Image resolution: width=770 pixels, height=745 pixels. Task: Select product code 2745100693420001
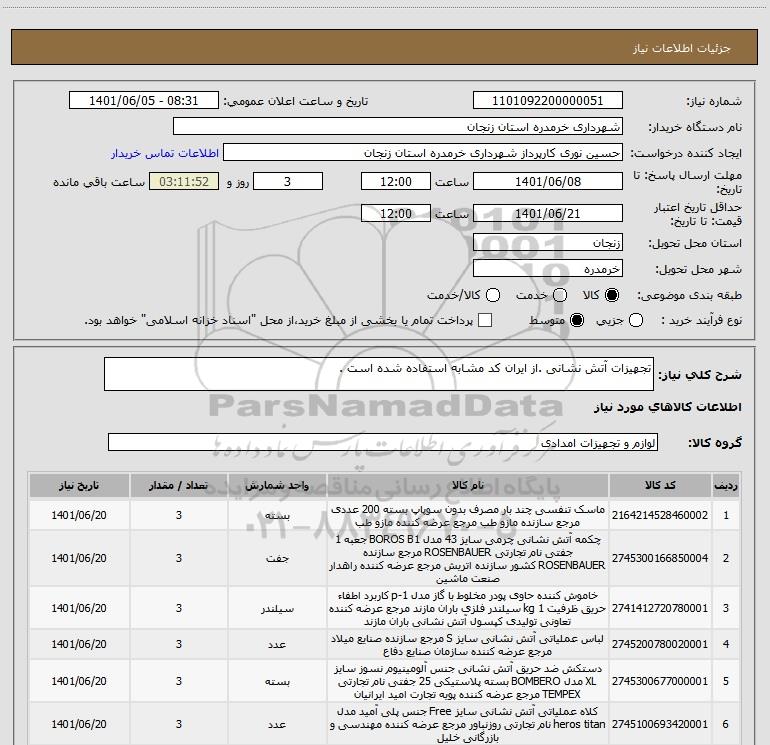click(660, 724)
